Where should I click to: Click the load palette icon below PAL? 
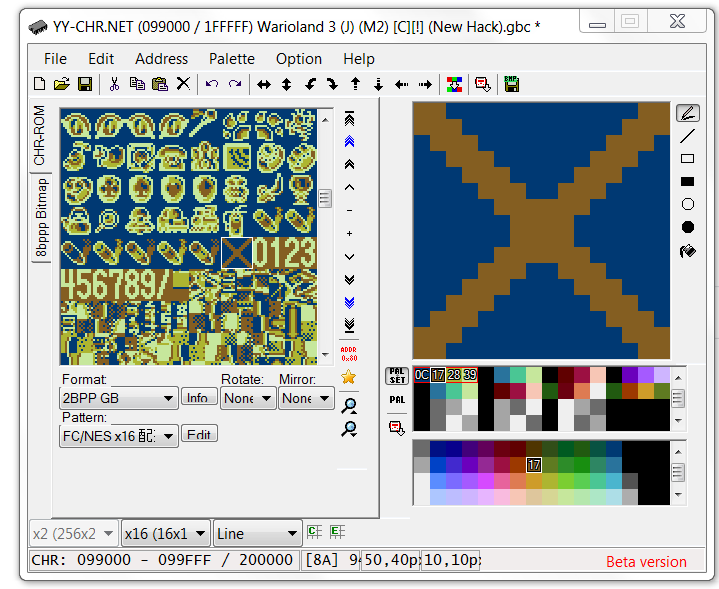(397, 428)
